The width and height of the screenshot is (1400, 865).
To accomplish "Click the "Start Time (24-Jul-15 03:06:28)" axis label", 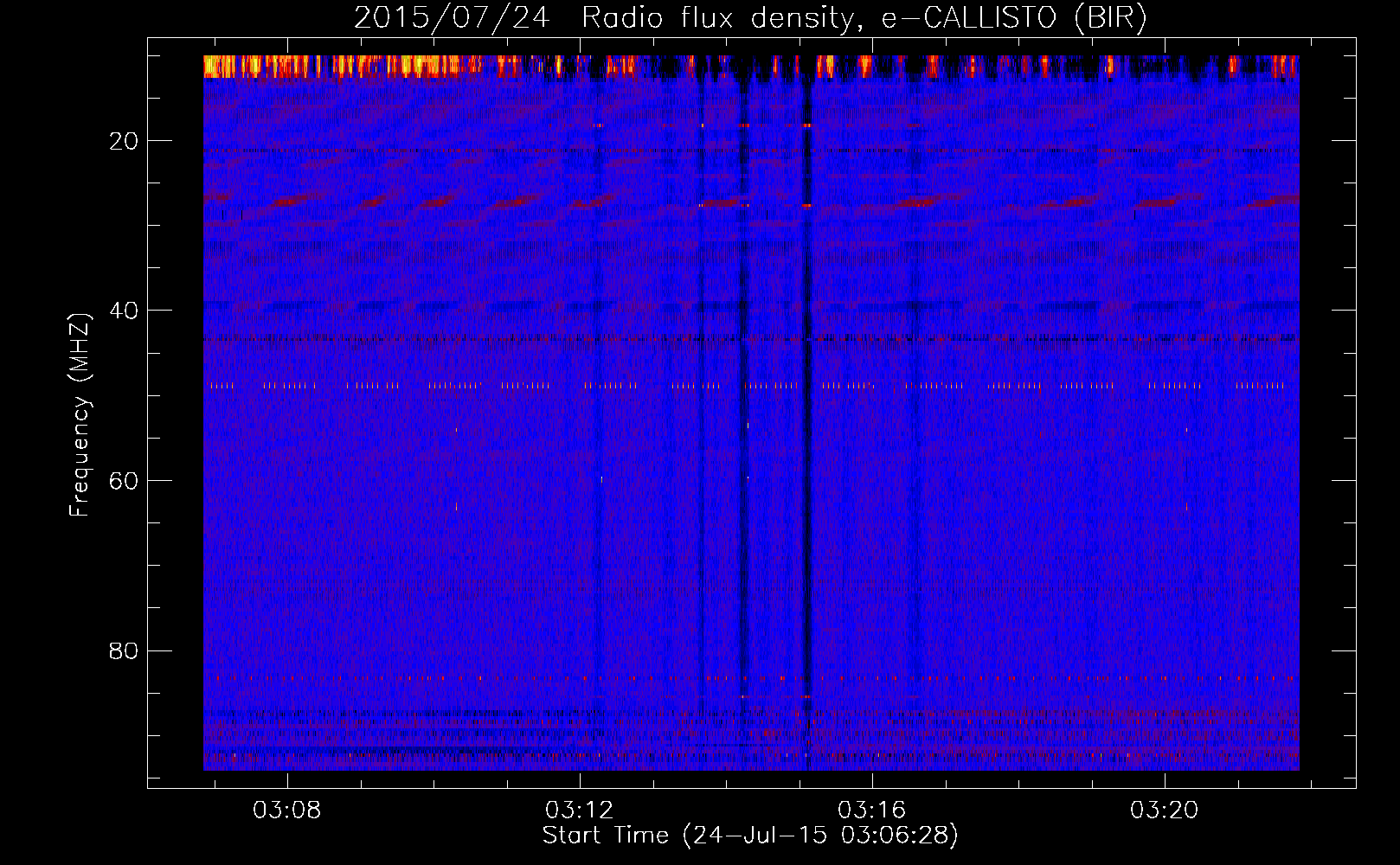I will click(750, 836).
